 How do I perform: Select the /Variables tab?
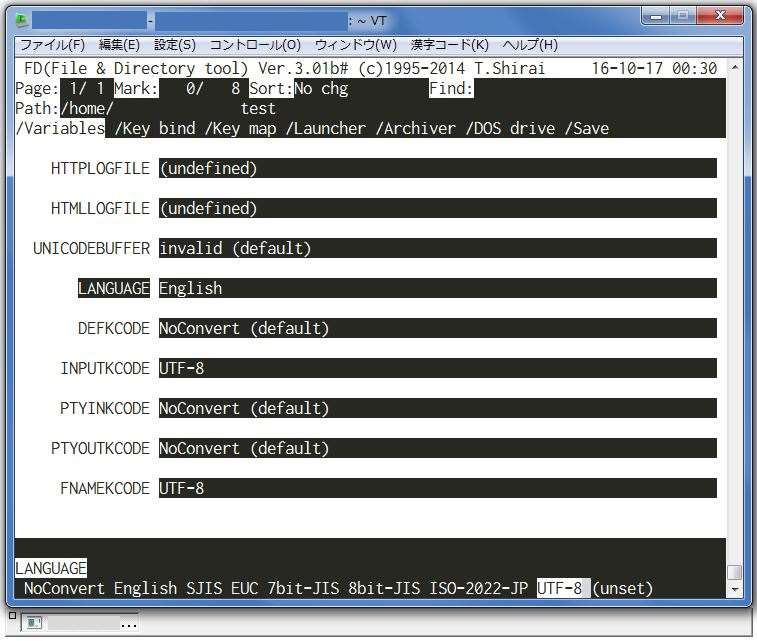point(60,128)
